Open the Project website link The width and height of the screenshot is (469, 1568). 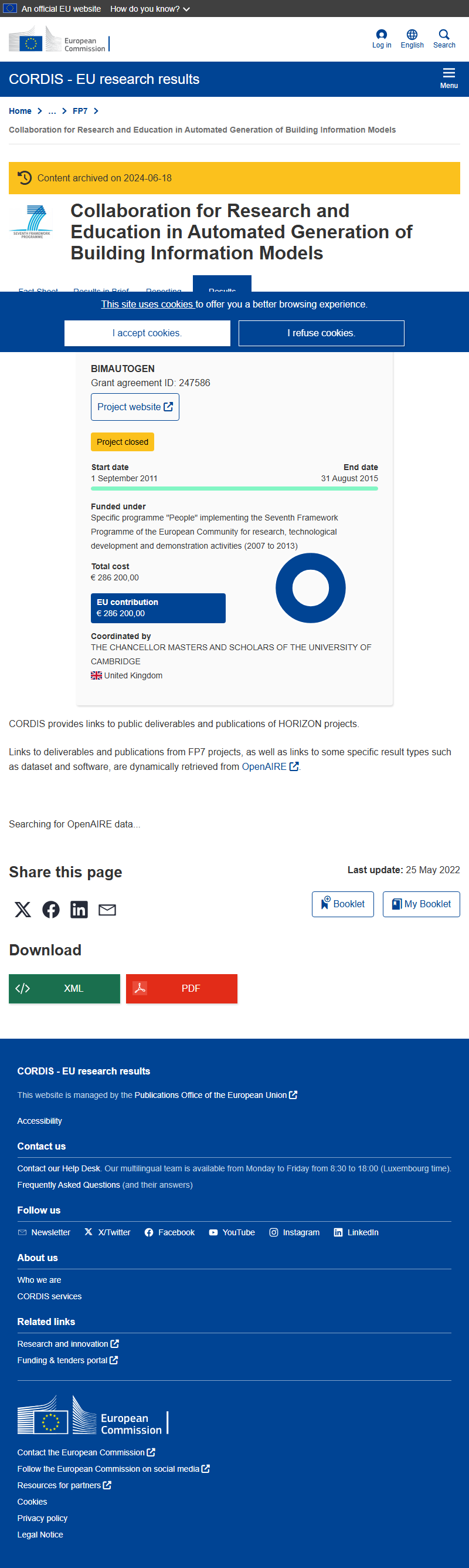pyautogui.click(x=135, y=407)
